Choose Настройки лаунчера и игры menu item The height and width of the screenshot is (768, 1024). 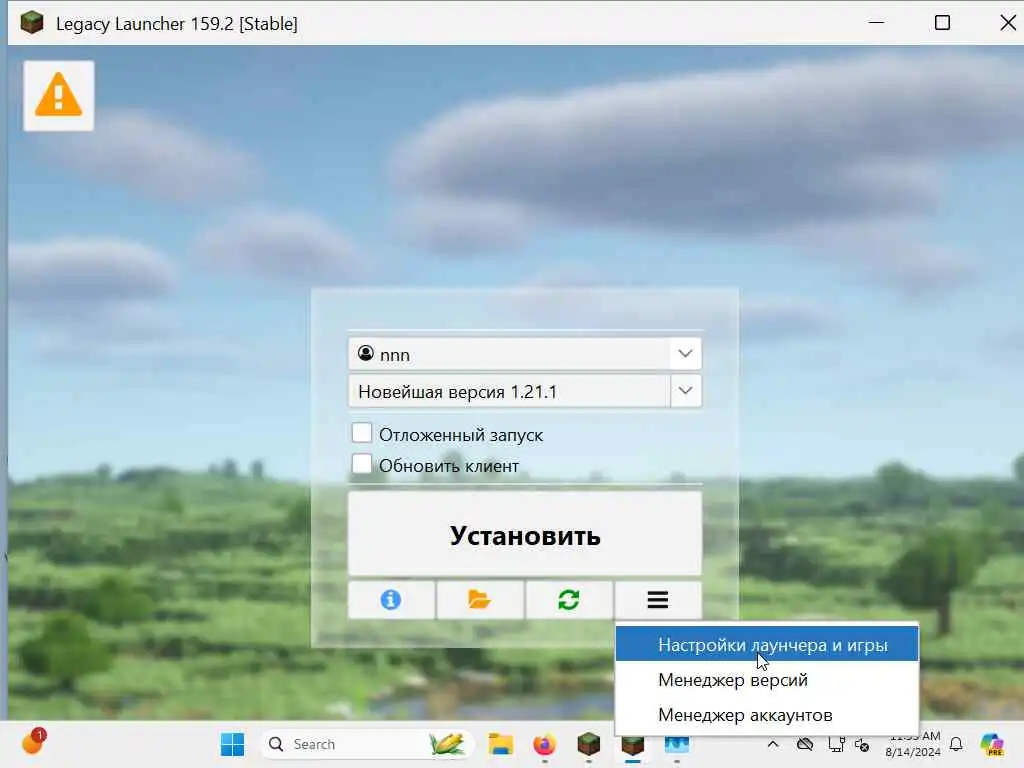point(767,645)
